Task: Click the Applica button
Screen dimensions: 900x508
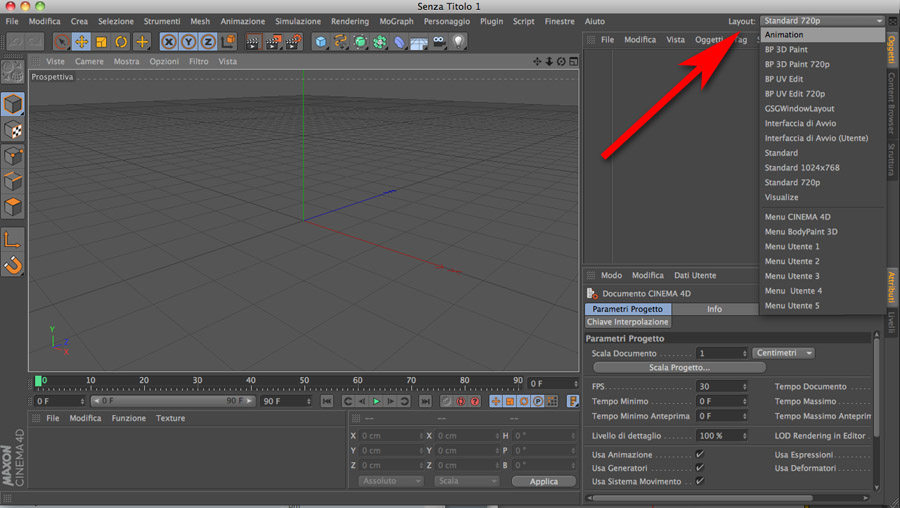Action: click(x=544, y=481)
